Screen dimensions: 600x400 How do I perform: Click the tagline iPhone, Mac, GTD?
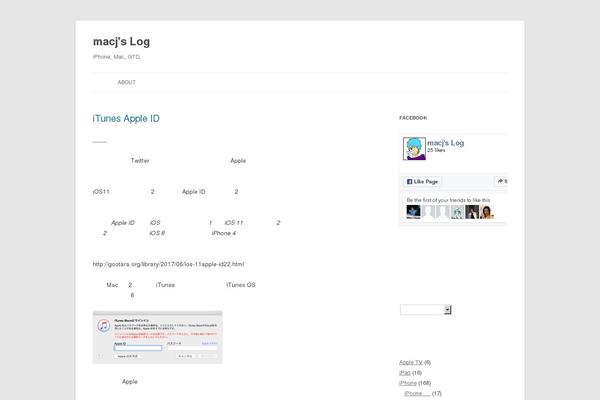(x=117, y=57)
